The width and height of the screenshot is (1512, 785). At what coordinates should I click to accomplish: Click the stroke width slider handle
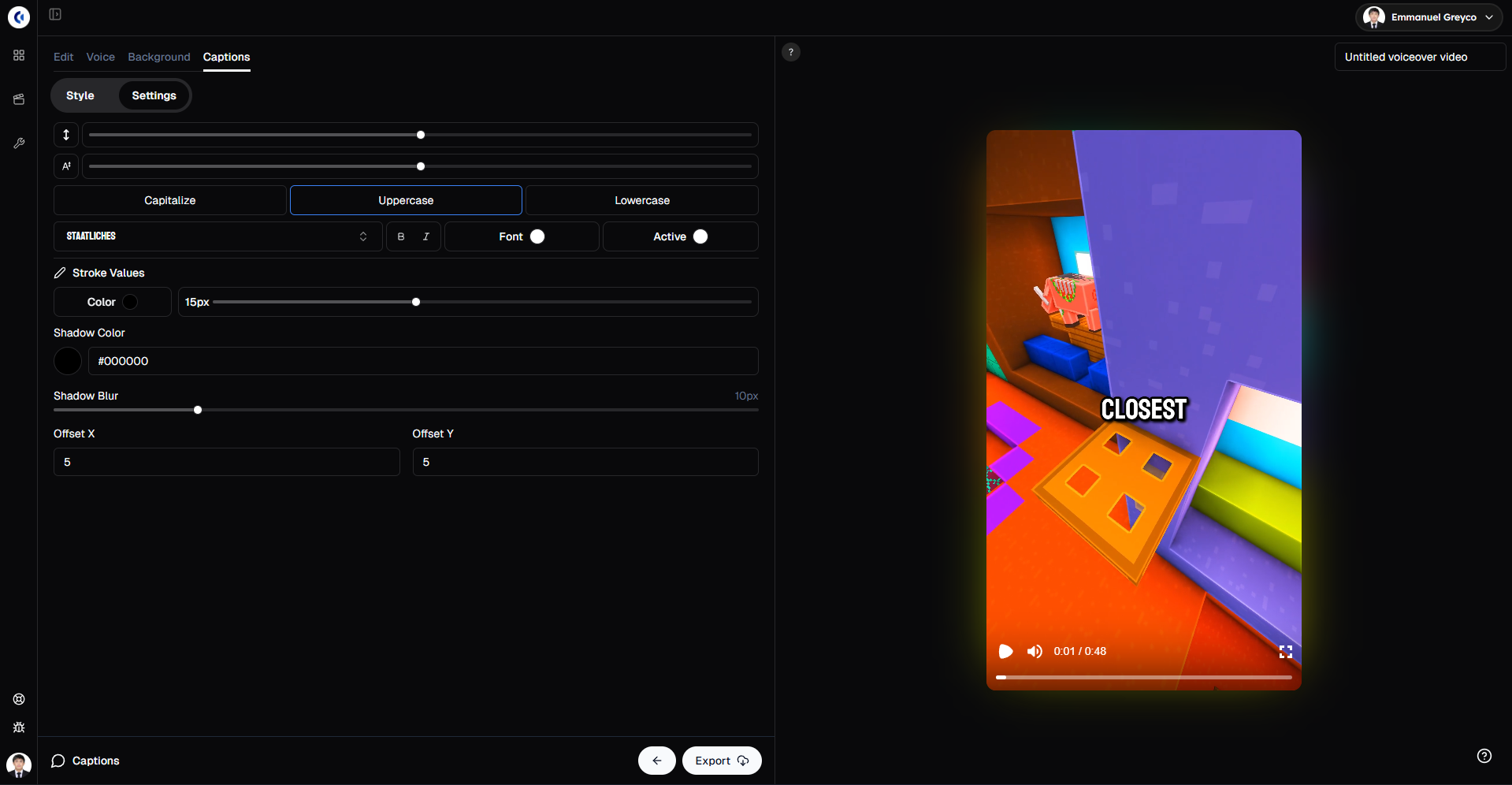416,302
